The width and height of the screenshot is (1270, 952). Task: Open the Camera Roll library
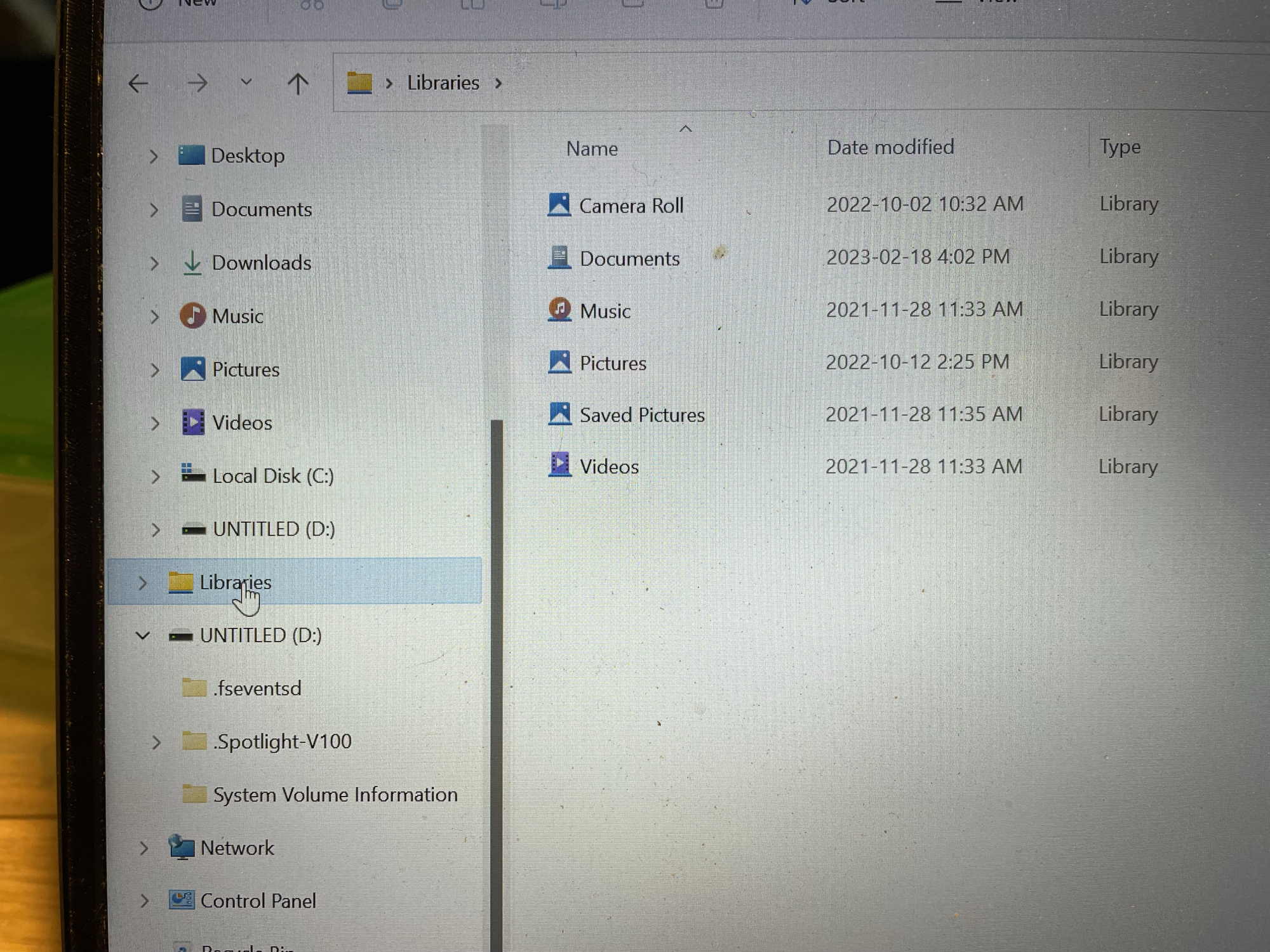click(x=631, y=206)
